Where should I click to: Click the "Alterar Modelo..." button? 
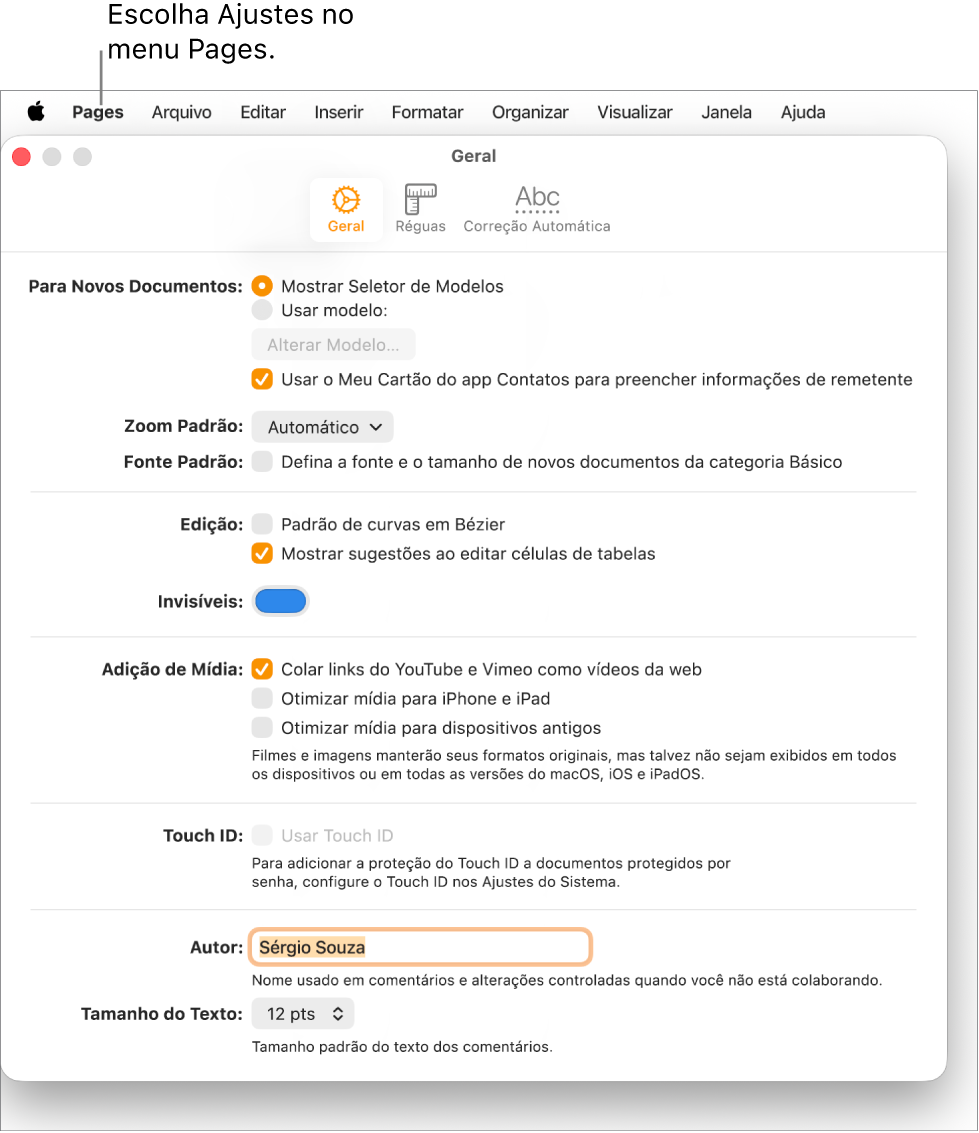333,344
